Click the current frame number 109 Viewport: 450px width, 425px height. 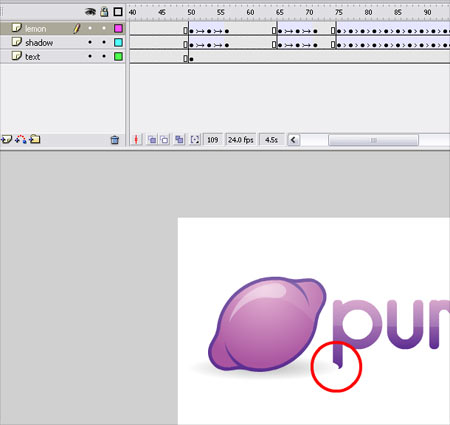click(x=213, y=140)
